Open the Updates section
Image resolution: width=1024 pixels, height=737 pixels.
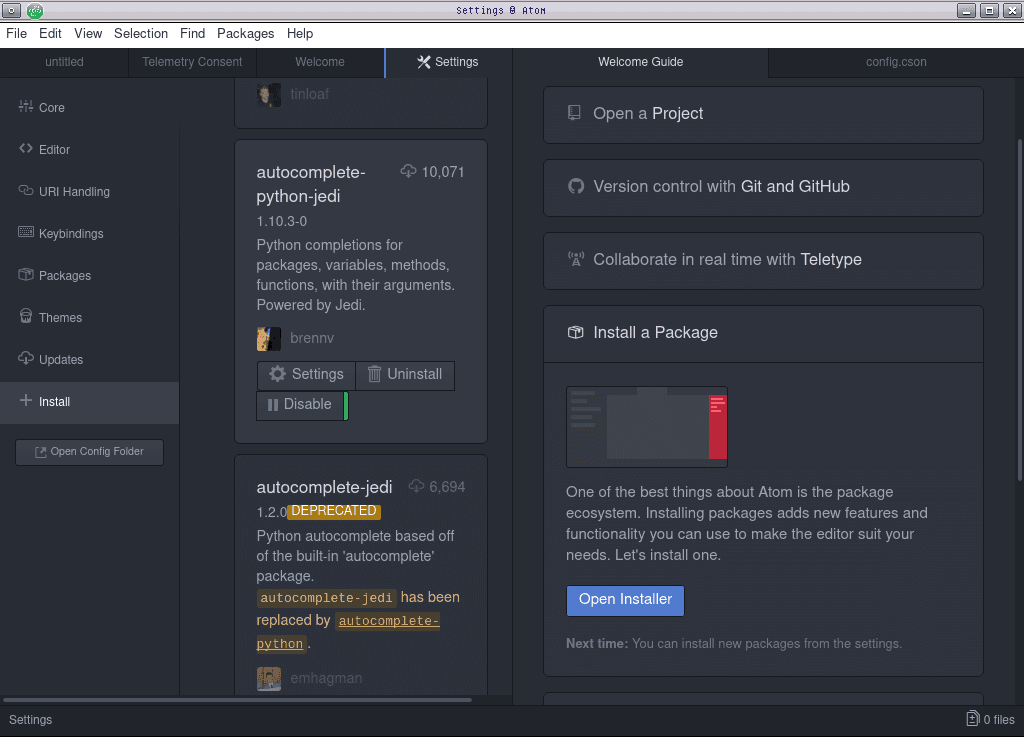89,360
